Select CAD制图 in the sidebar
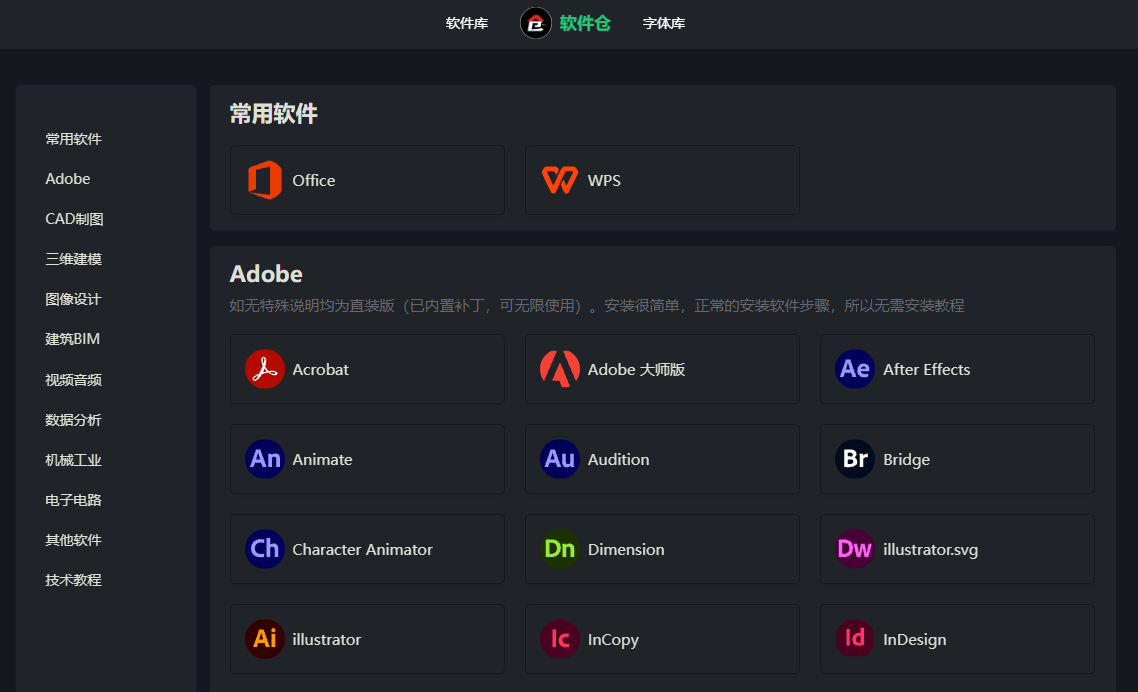Image resolution: width=1138 pixels, height=692 pixels. click(74, 219)
